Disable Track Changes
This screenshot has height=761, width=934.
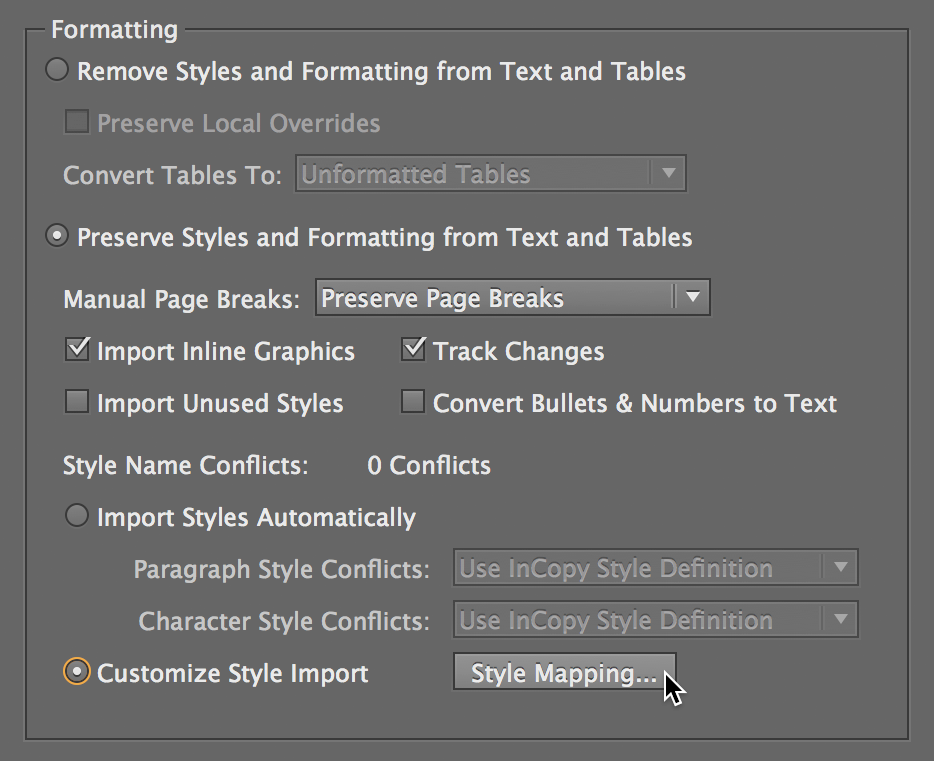(x=413, y=349)
